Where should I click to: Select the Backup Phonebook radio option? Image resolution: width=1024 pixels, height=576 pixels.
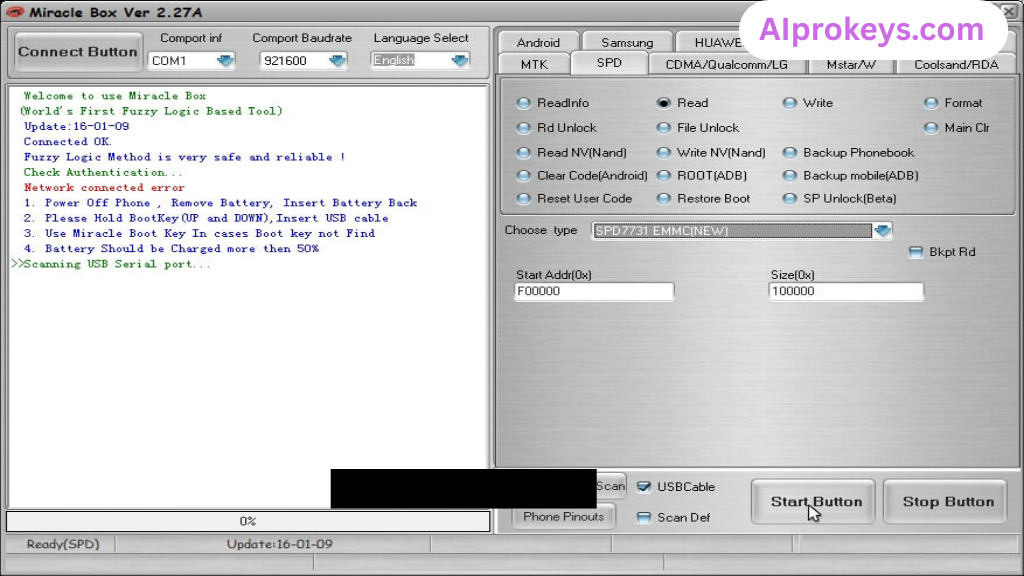click(x=790, y=153)
